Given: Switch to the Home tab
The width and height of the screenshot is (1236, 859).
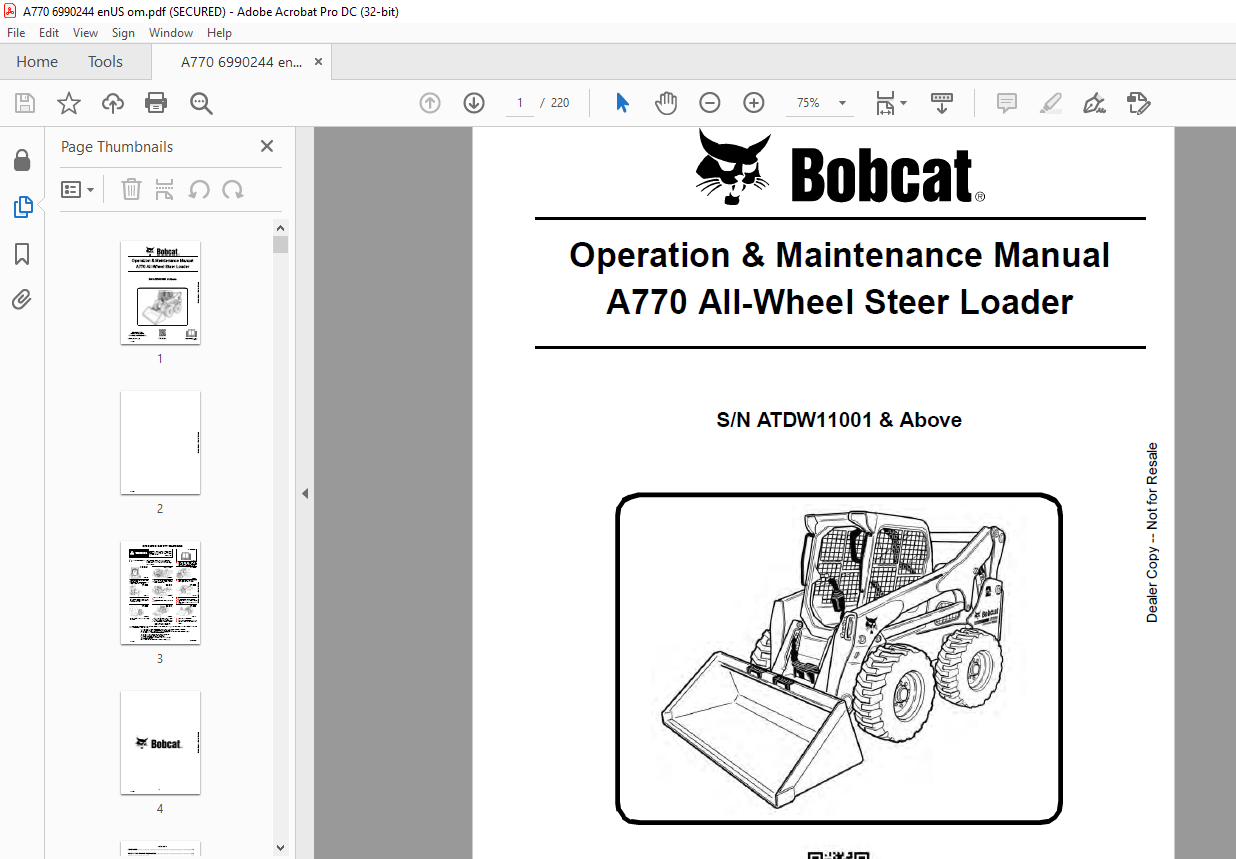Looking at the screenshot, I should [37, 62].
